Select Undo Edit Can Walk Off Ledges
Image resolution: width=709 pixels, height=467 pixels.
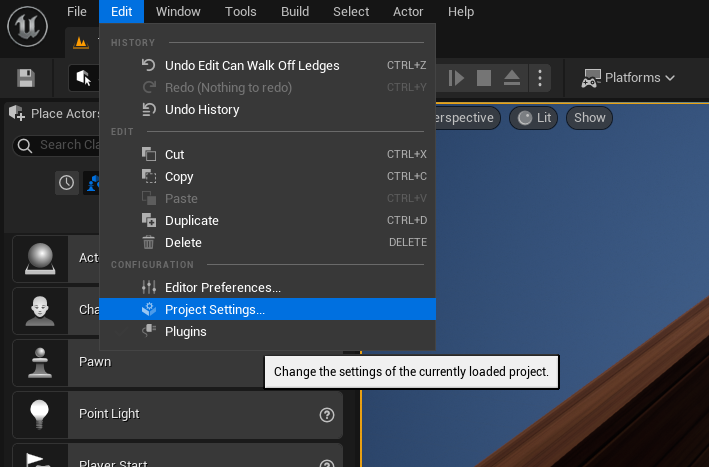252,65
